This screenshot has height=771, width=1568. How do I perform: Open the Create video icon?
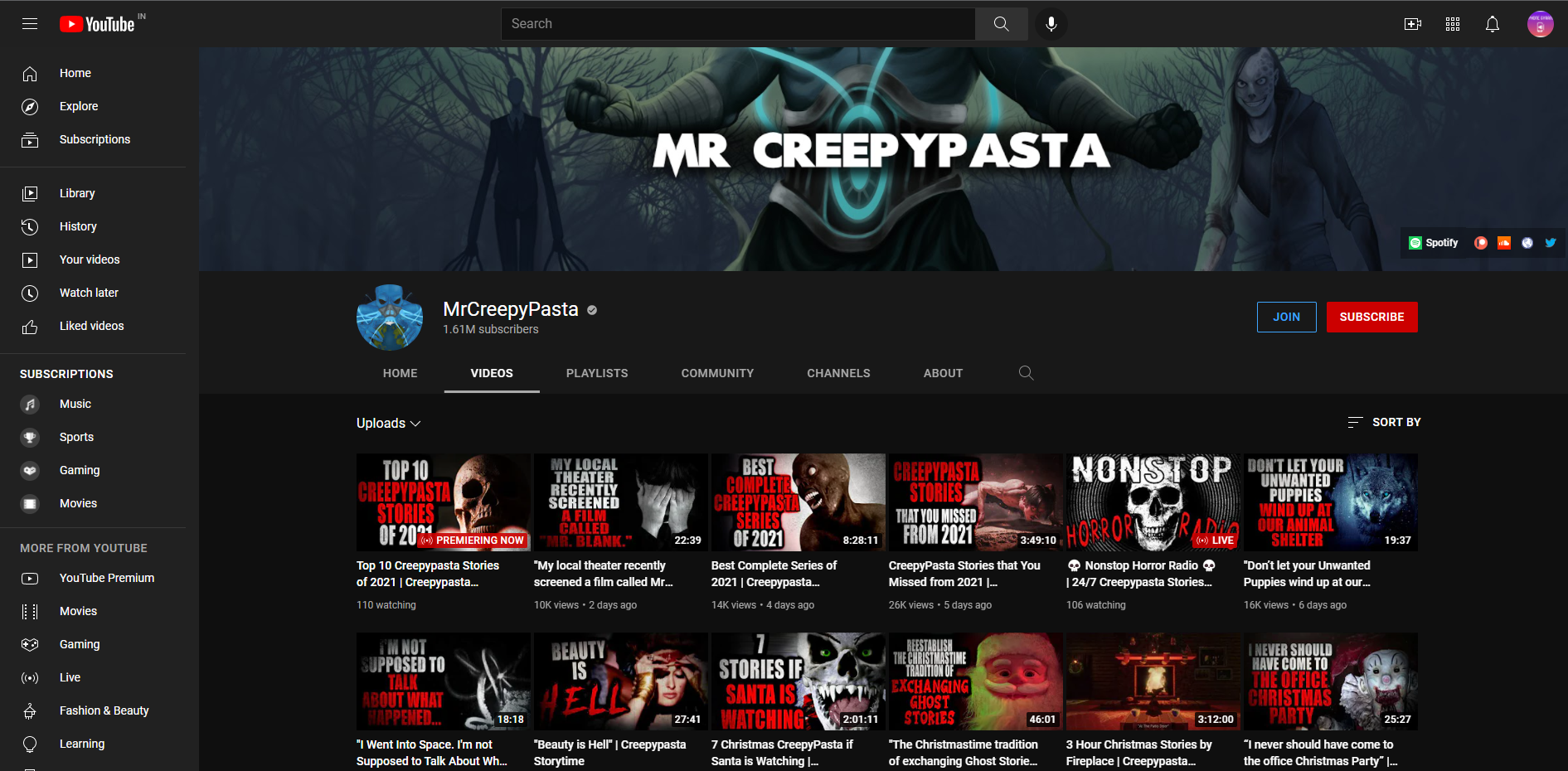tap(1413, 24)
